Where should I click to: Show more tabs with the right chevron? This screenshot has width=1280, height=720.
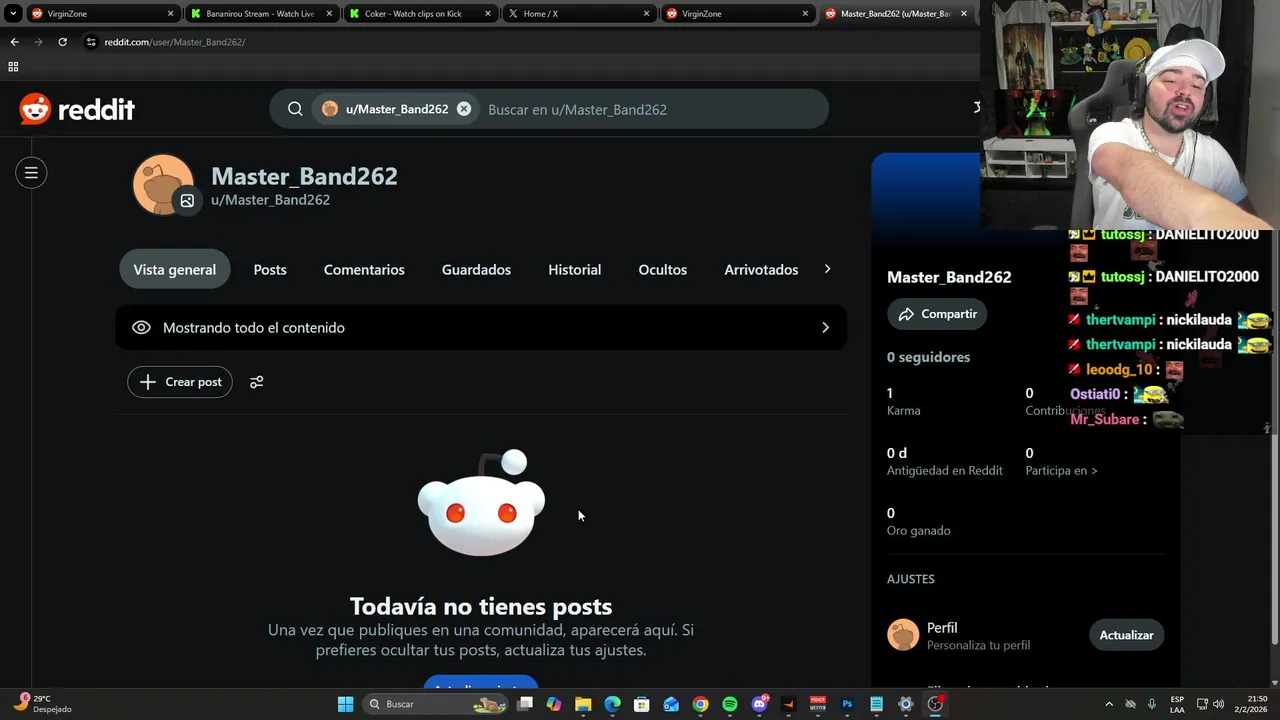[827, 269]
